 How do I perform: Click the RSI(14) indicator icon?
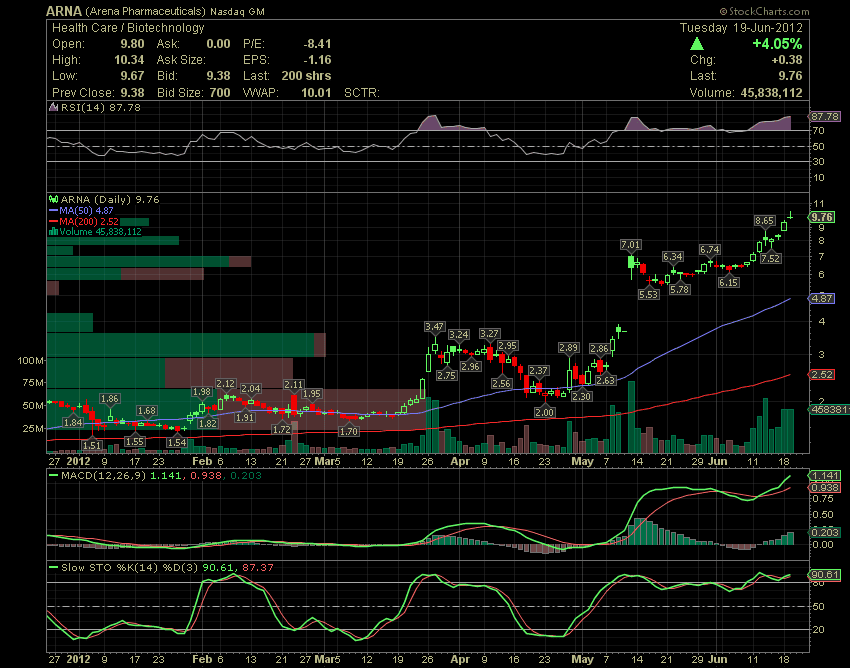point(53,107)
